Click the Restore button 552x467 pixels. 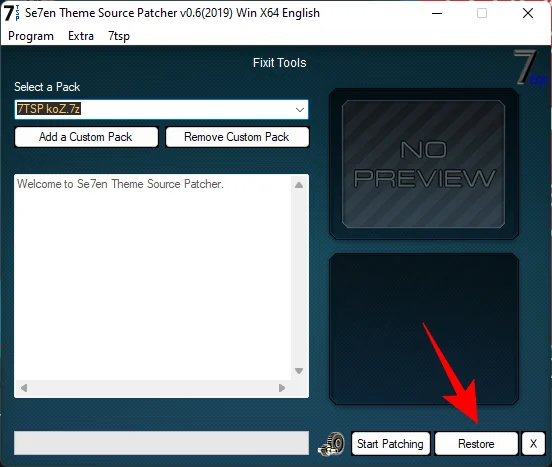476,443
